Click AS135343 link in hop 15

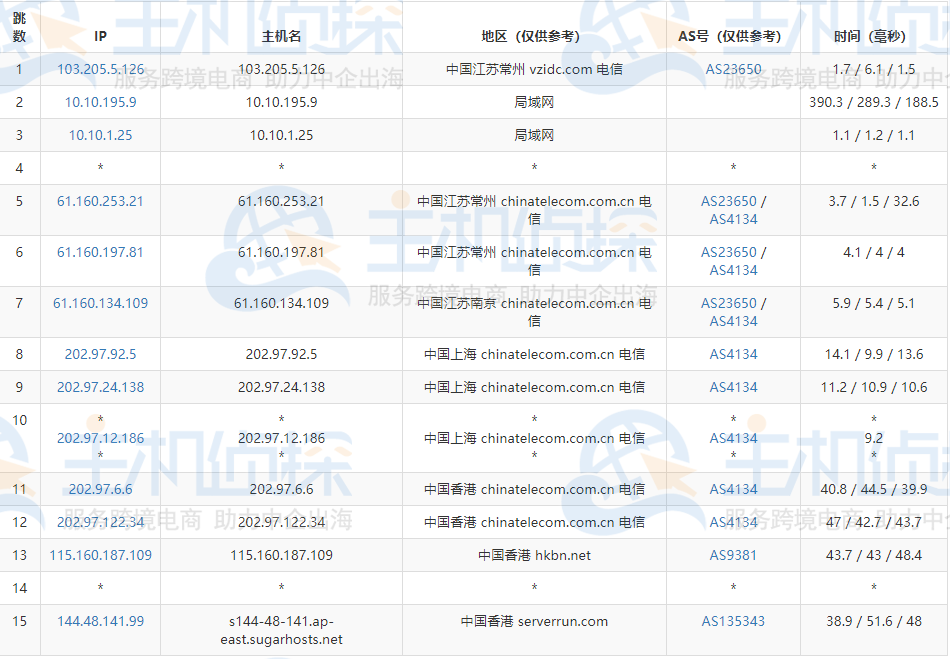(733, 621)
